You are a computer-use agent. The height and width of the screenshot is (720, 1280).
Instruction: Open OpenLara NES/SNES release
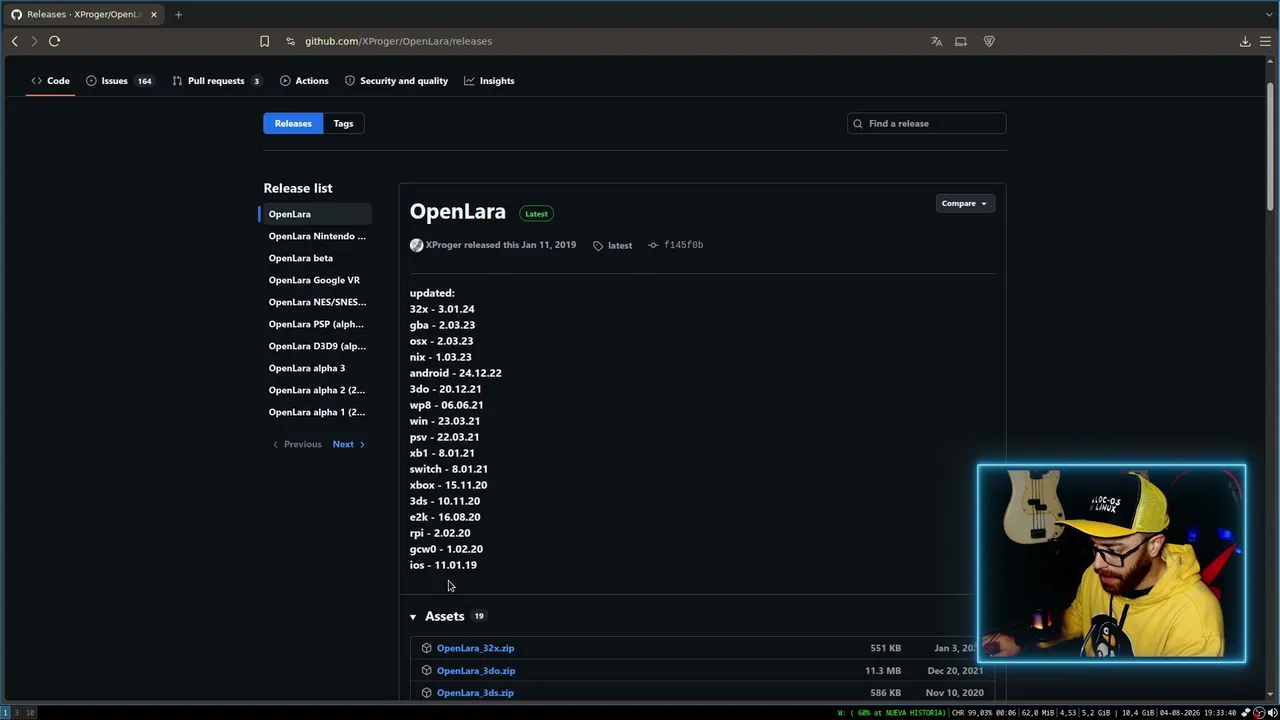click(317, 302)
